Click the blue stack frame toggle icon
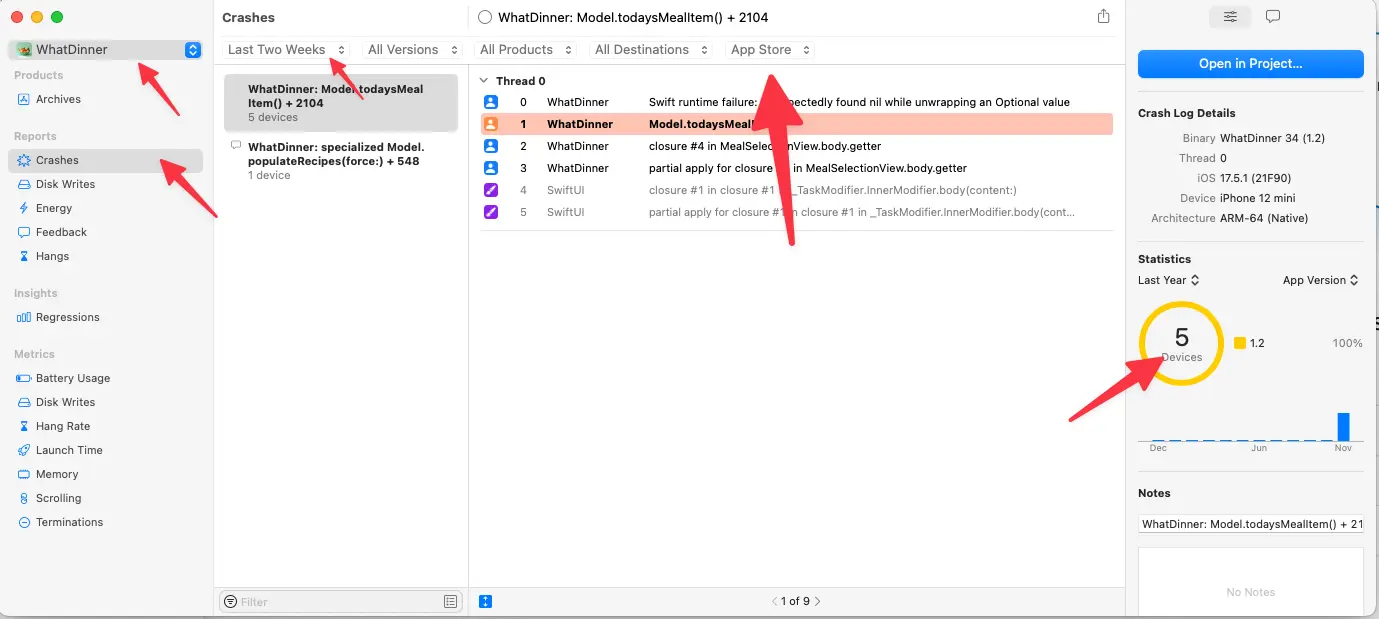1379x619 pixels. point(486,602)
